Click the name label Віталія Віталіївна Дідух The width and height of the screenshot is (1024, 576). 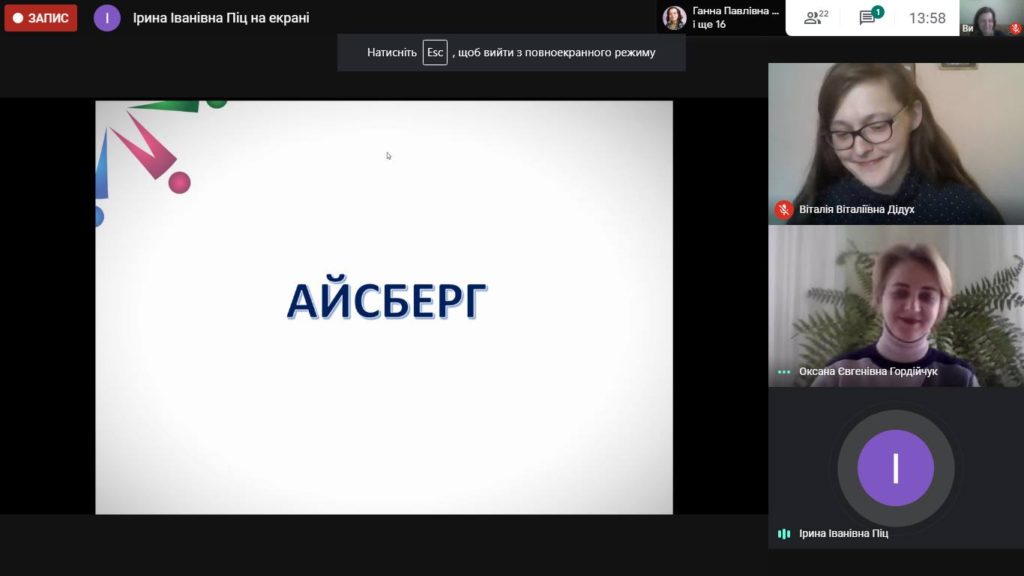856,210
